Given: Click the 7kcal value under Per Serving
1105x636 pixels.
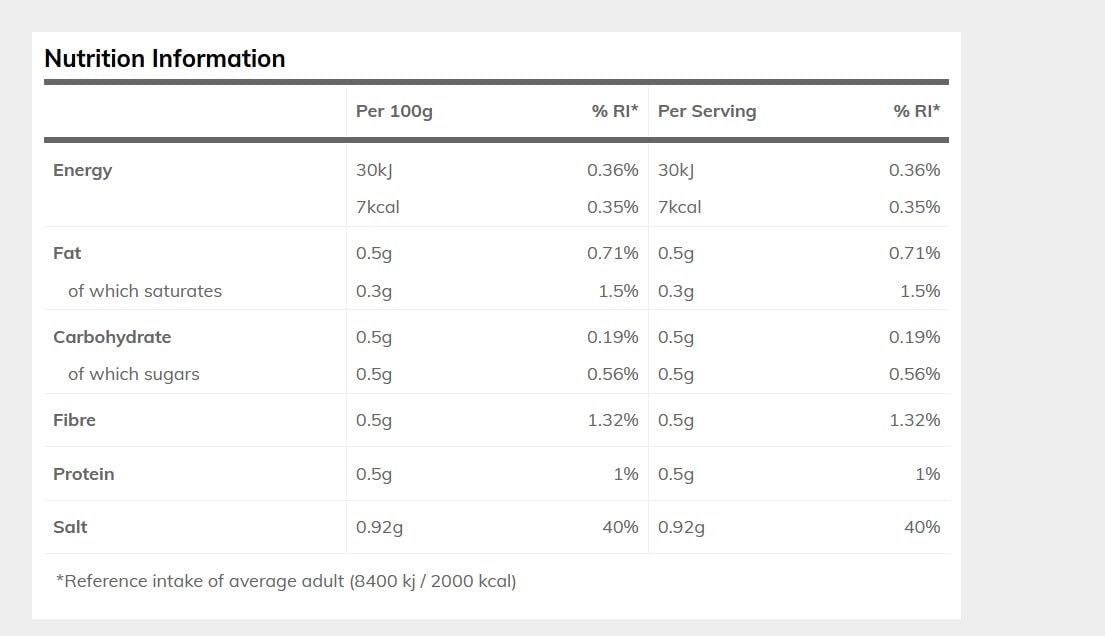Looking at the screenshot, I should coord(680,207).
